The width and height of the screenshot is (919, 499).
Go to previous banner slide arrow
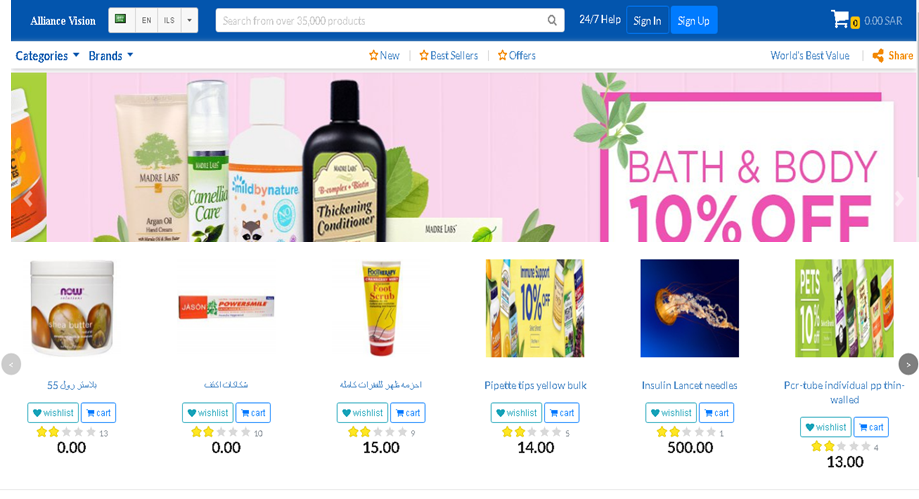click(x=28, y=199)
